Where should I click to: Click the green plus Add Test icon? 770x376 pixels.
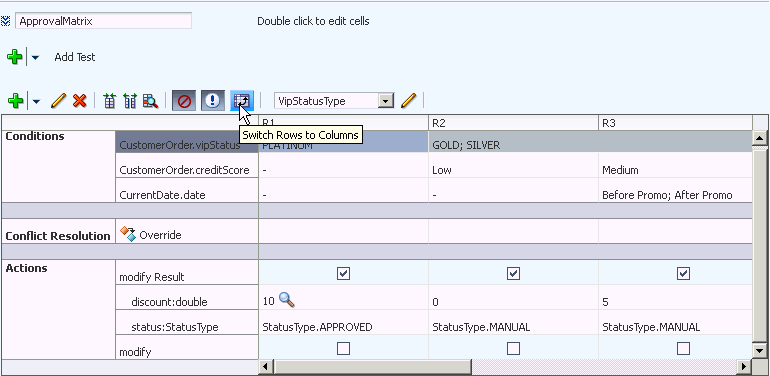[x=15, y=57]
